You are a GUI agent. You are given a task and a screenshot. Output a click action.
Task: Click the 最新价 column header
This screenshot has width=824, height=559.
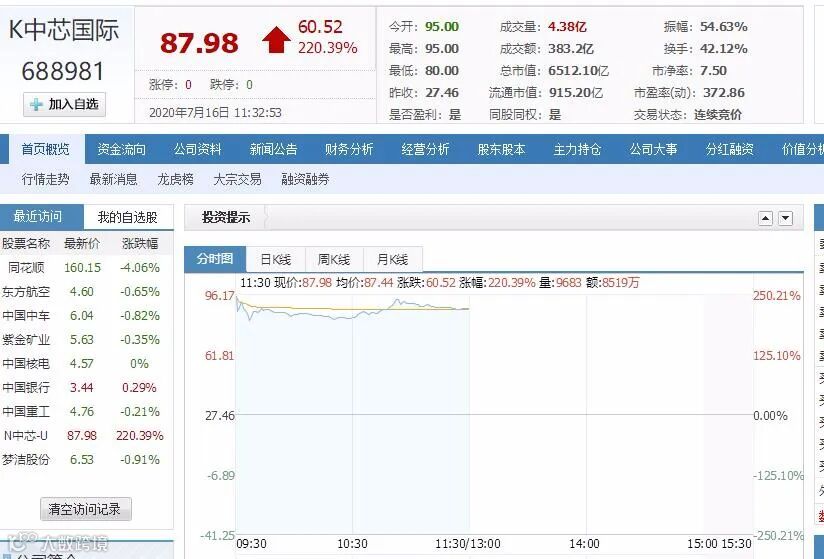tap(81, 243)
